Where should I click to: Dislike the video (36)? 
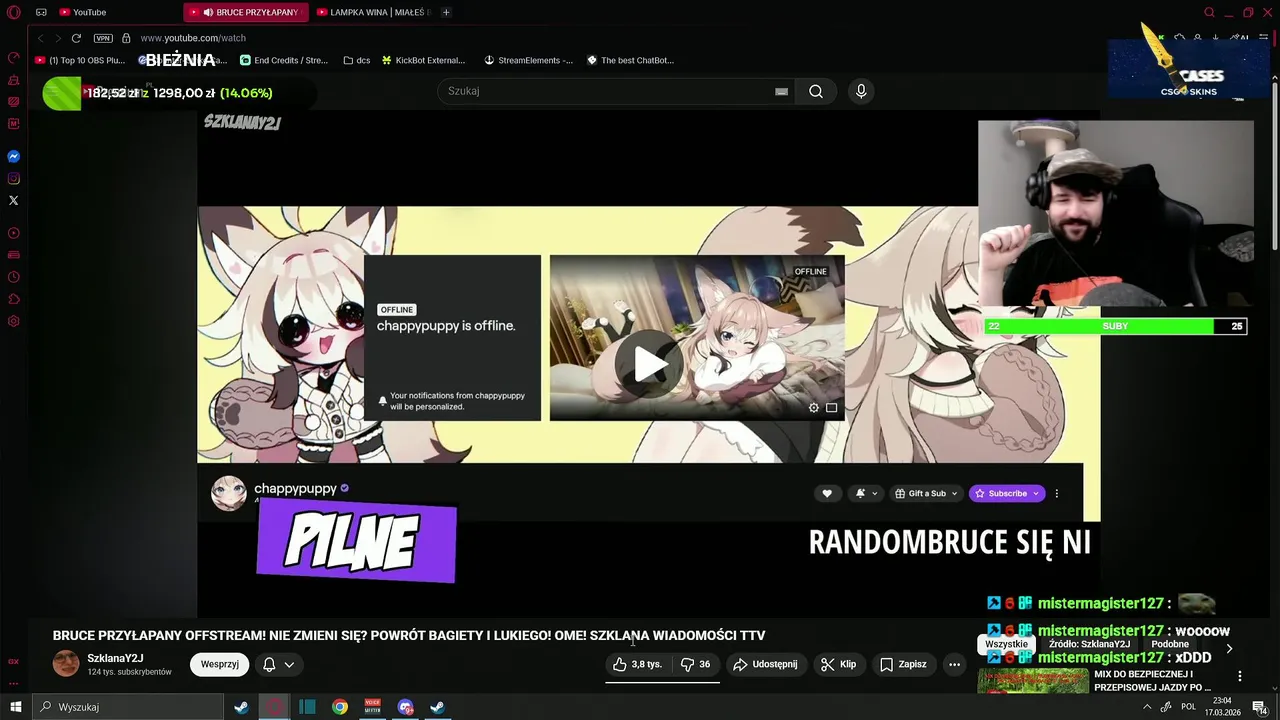point(695,664)
